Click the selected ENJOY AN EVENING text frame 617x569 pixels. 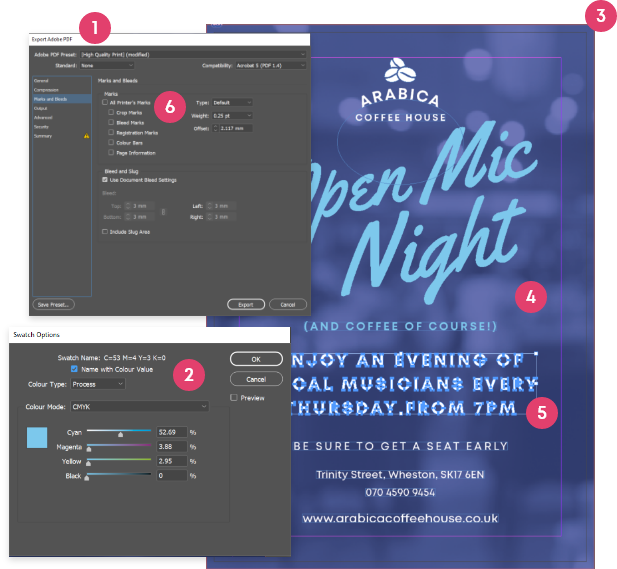pos(413,384)
